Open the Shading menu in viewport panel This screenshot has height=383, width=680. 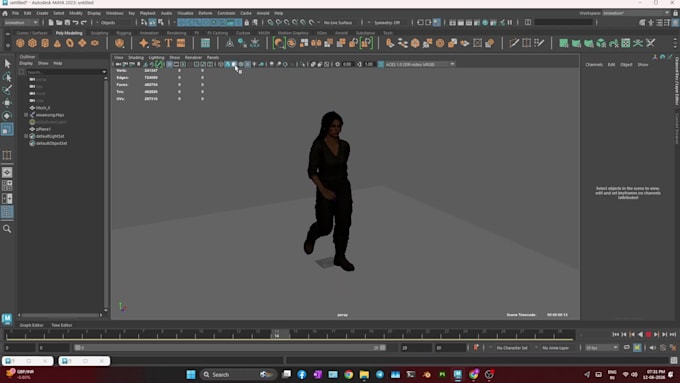pos(136,58)
